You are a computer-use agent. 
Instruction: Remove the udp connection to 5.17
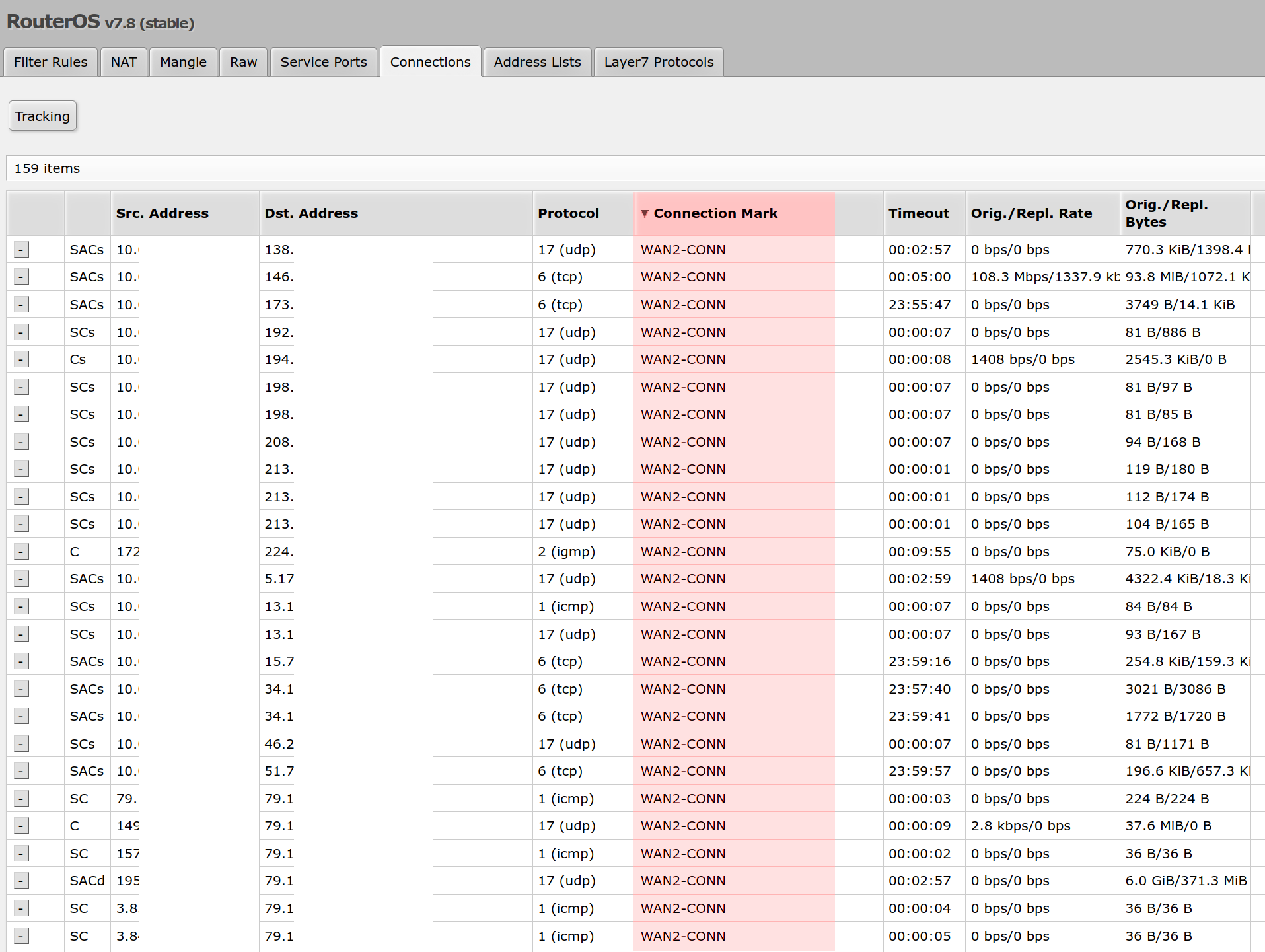point(21,579)
